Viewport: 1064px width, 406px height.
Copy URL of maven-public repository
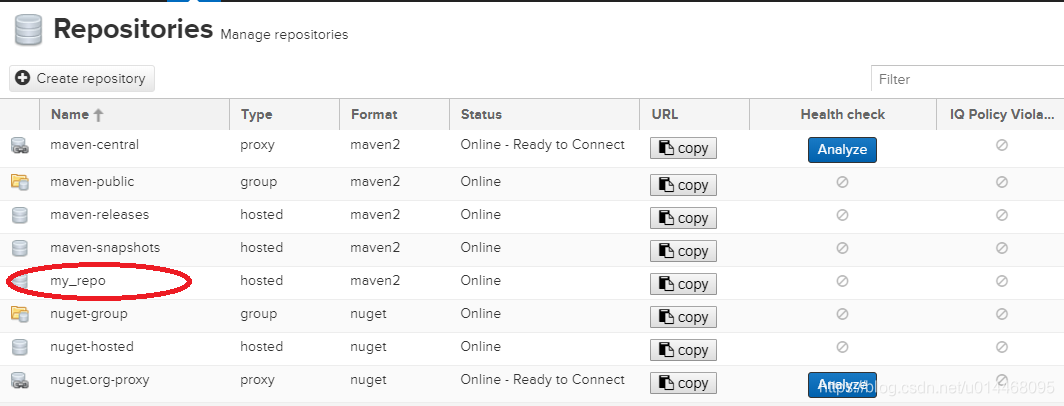point(683,185)
